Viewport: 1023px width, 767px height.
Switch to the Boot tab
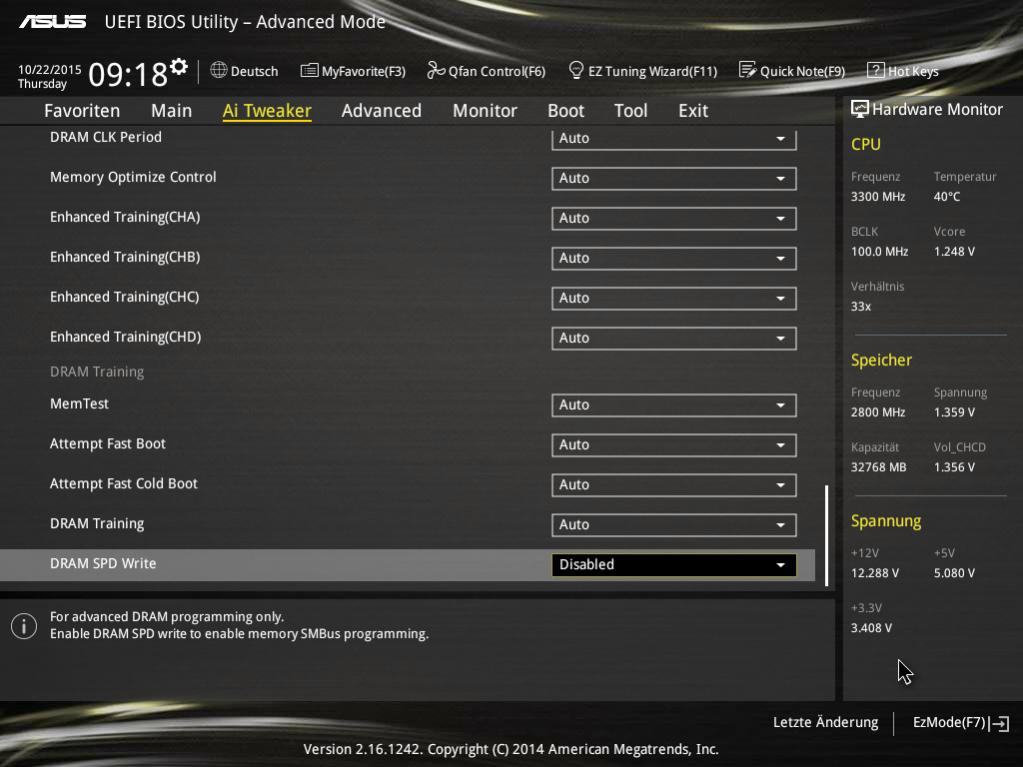pos(566,111)
